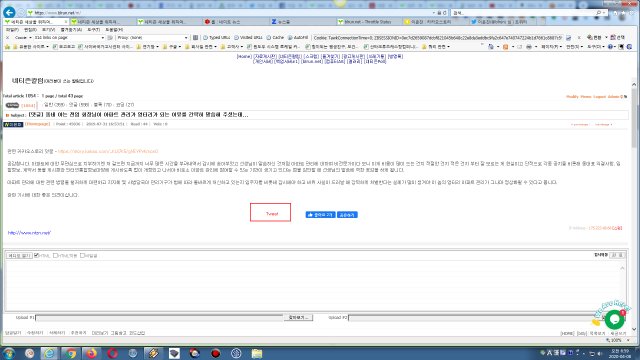This screenshot has height=360, width=640.
Task: Open the print icon dropdown arrow
Action: pyautogui.click(x=536, y=47)
